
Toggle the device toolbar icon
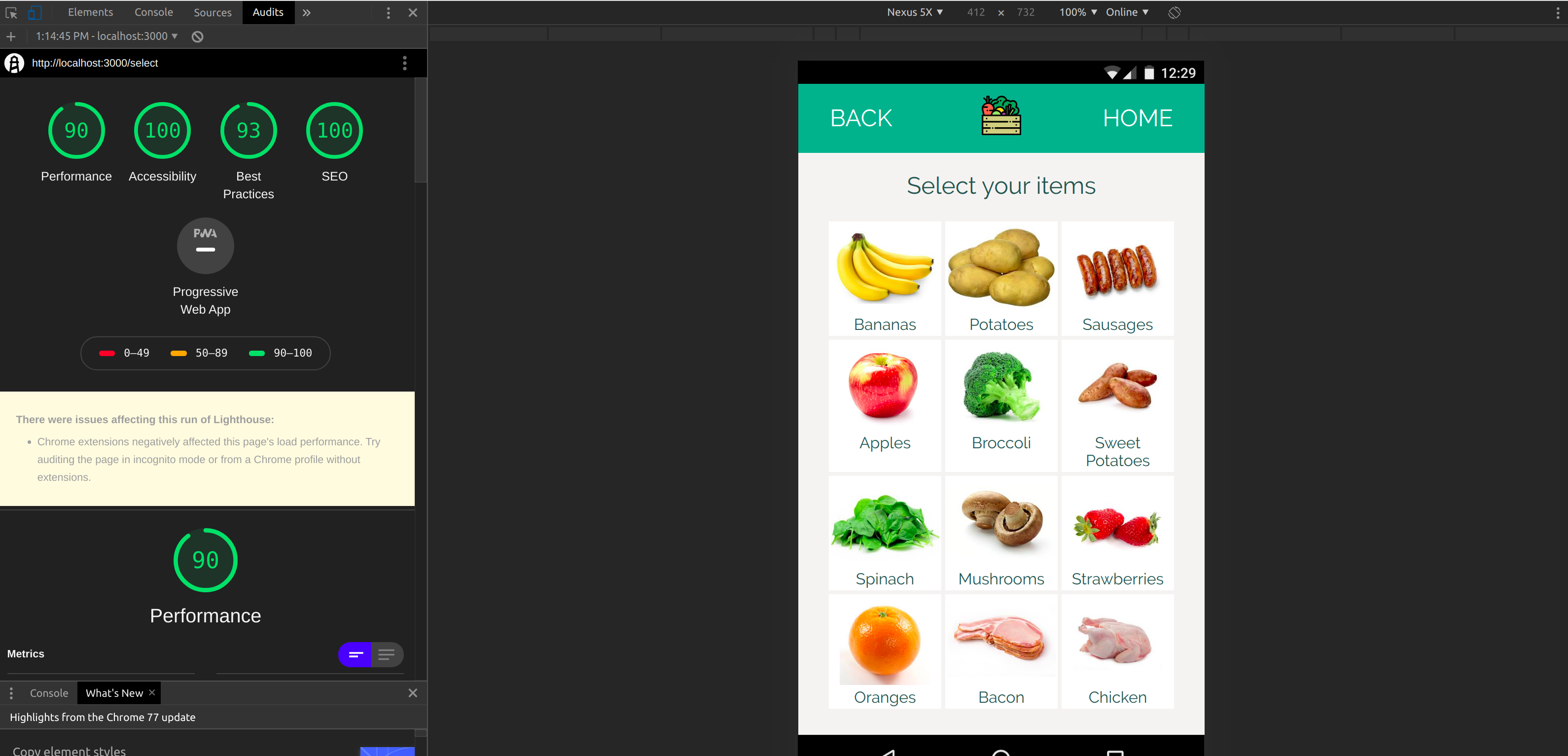(35, 12)
